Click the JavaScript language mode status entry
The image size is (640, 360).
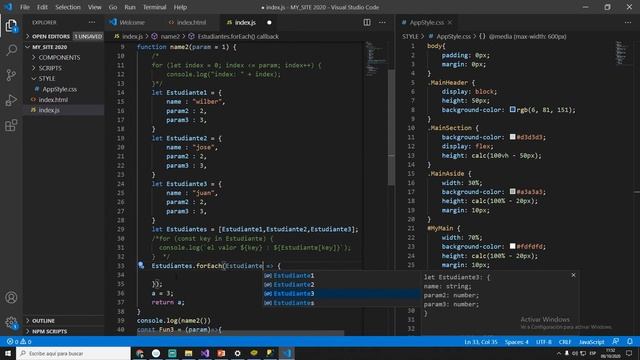(x=591, y=342)
